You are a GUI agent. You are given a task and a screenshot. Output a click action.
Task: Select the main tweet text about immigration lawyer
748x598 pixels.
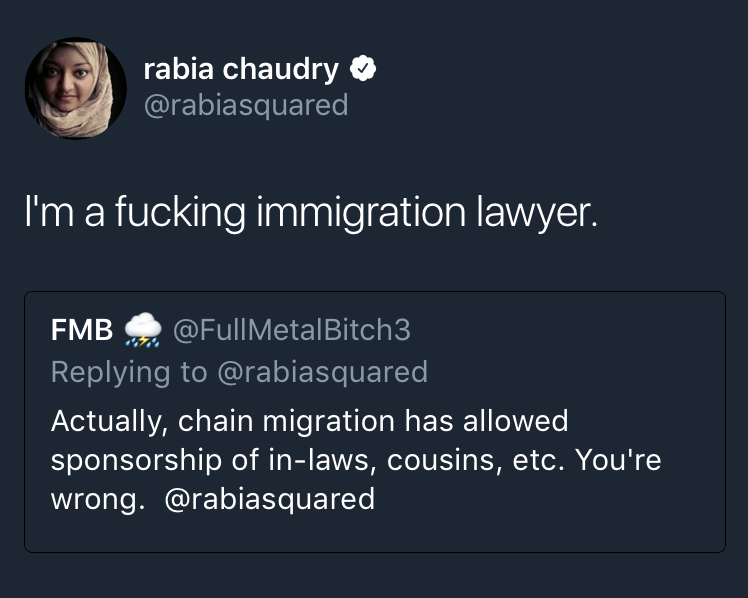310,212
